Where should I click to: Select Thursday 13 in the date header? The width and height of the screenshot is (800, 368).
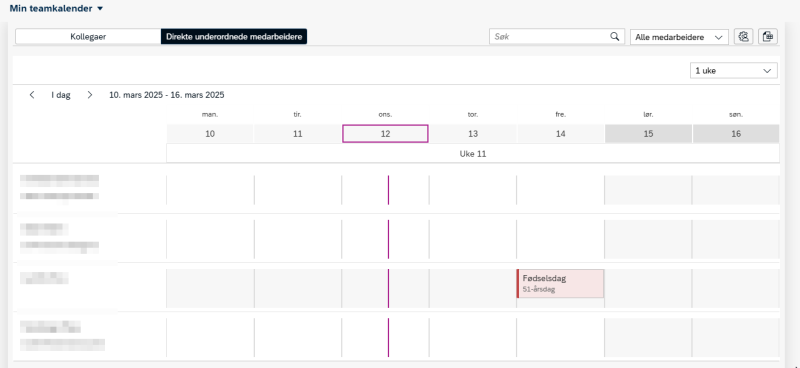[x=473, y=134]
